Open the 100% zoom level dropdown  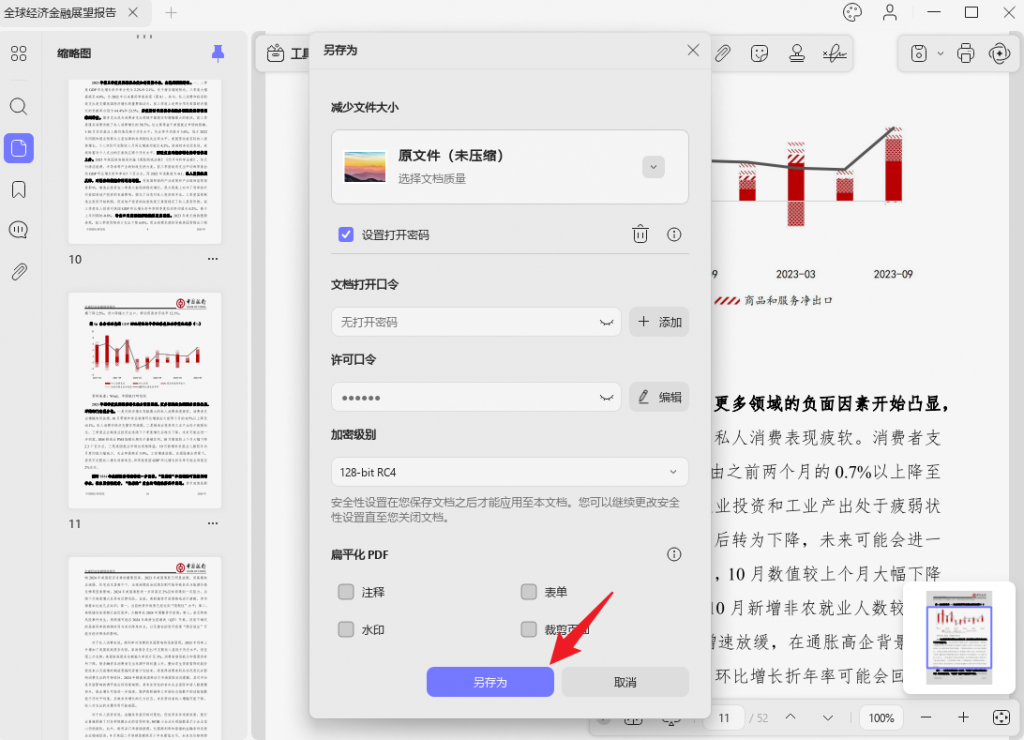click(x=881, y=717)
